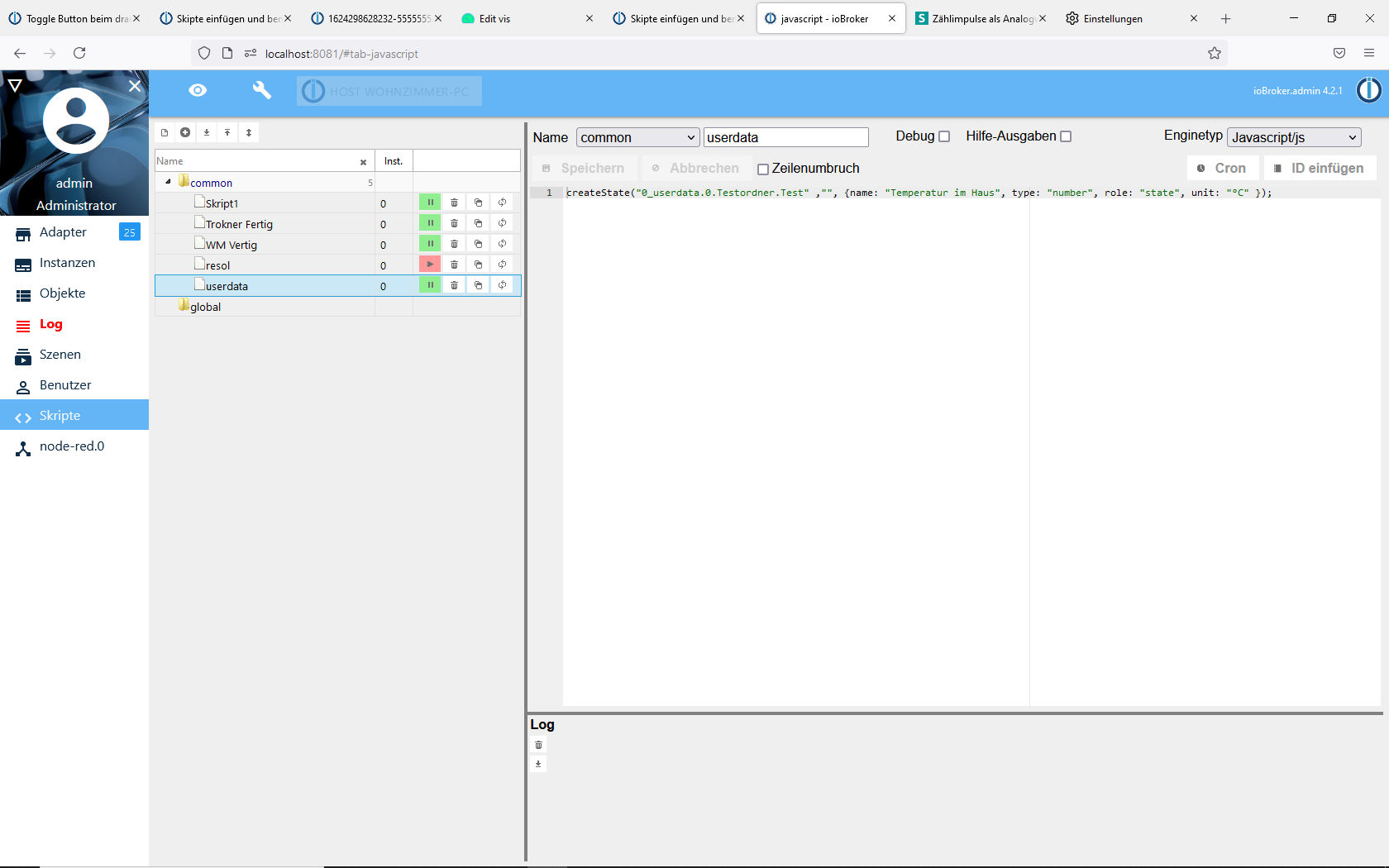Collapse the common folder tree arrow
Viewport: 1389px width, 868px height.
coord(168,182)
